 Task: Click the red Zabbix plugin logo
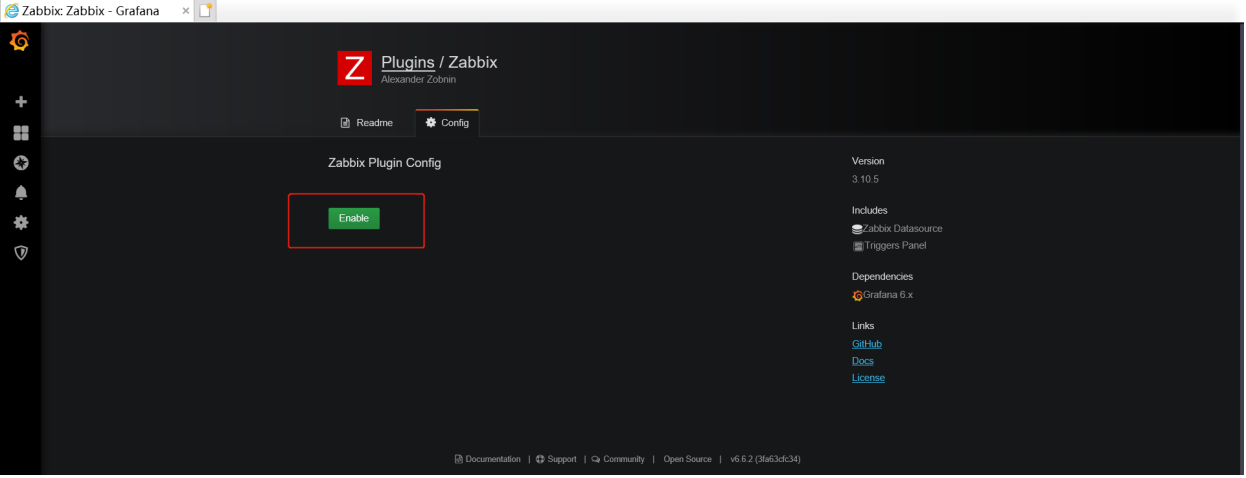[x=354, y=68]
